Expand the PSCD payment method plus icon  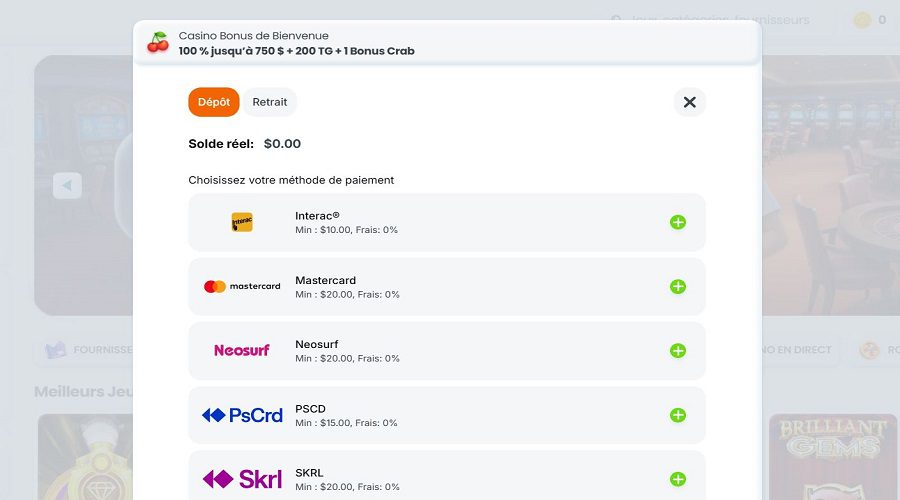pyautogui.click(x=678, y=415)
